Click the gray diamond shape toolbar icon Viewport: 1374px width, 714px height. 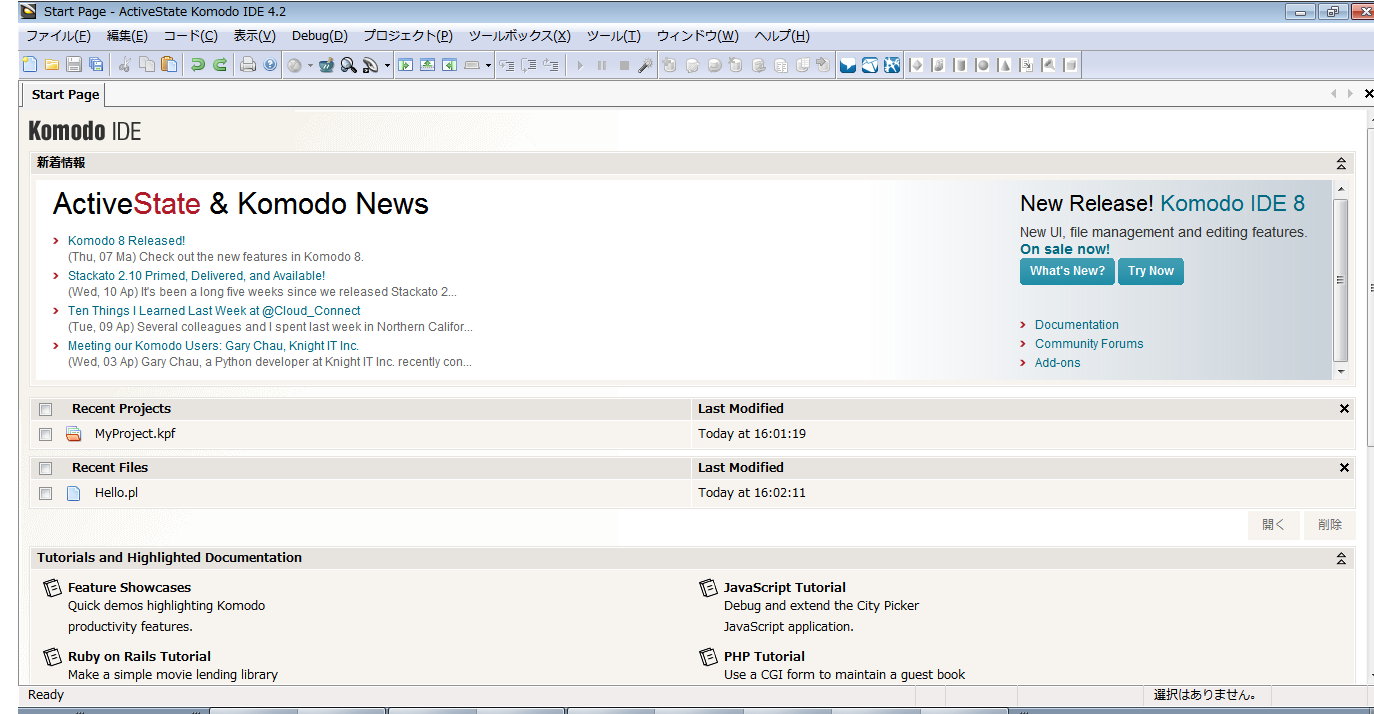click(917, 65)
